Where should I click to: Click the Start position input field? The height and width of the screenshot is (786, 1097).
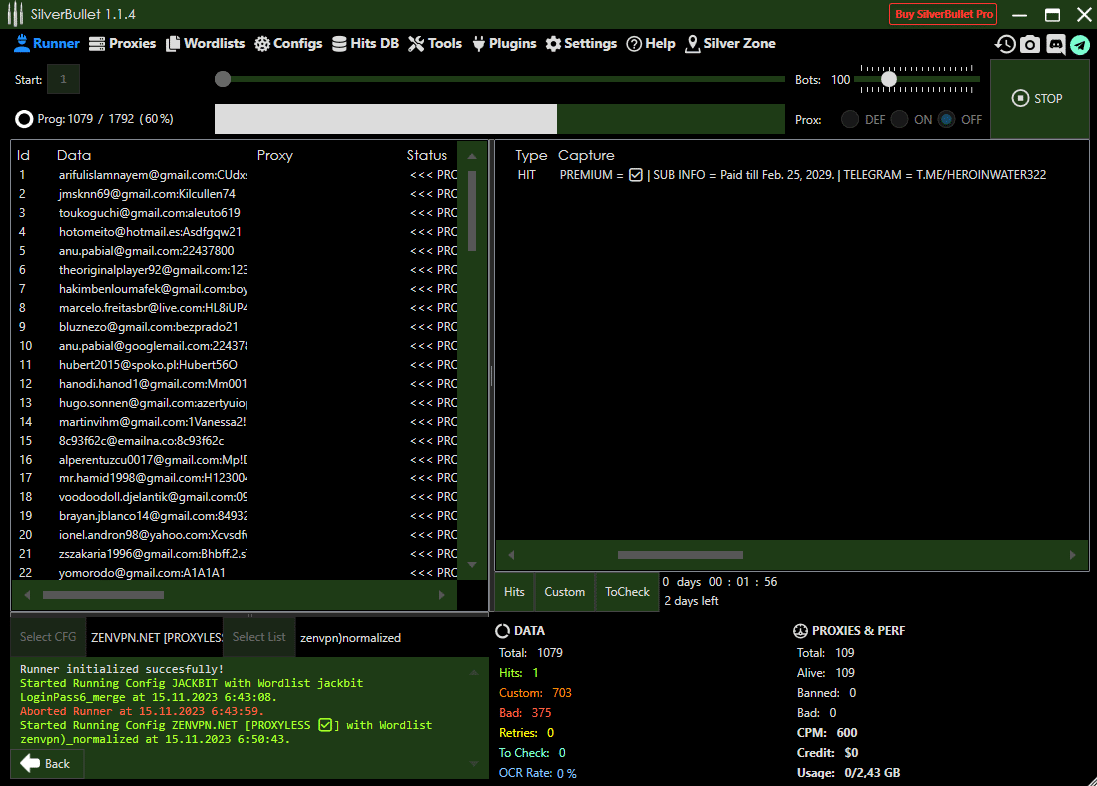click(x=63, y=79)
